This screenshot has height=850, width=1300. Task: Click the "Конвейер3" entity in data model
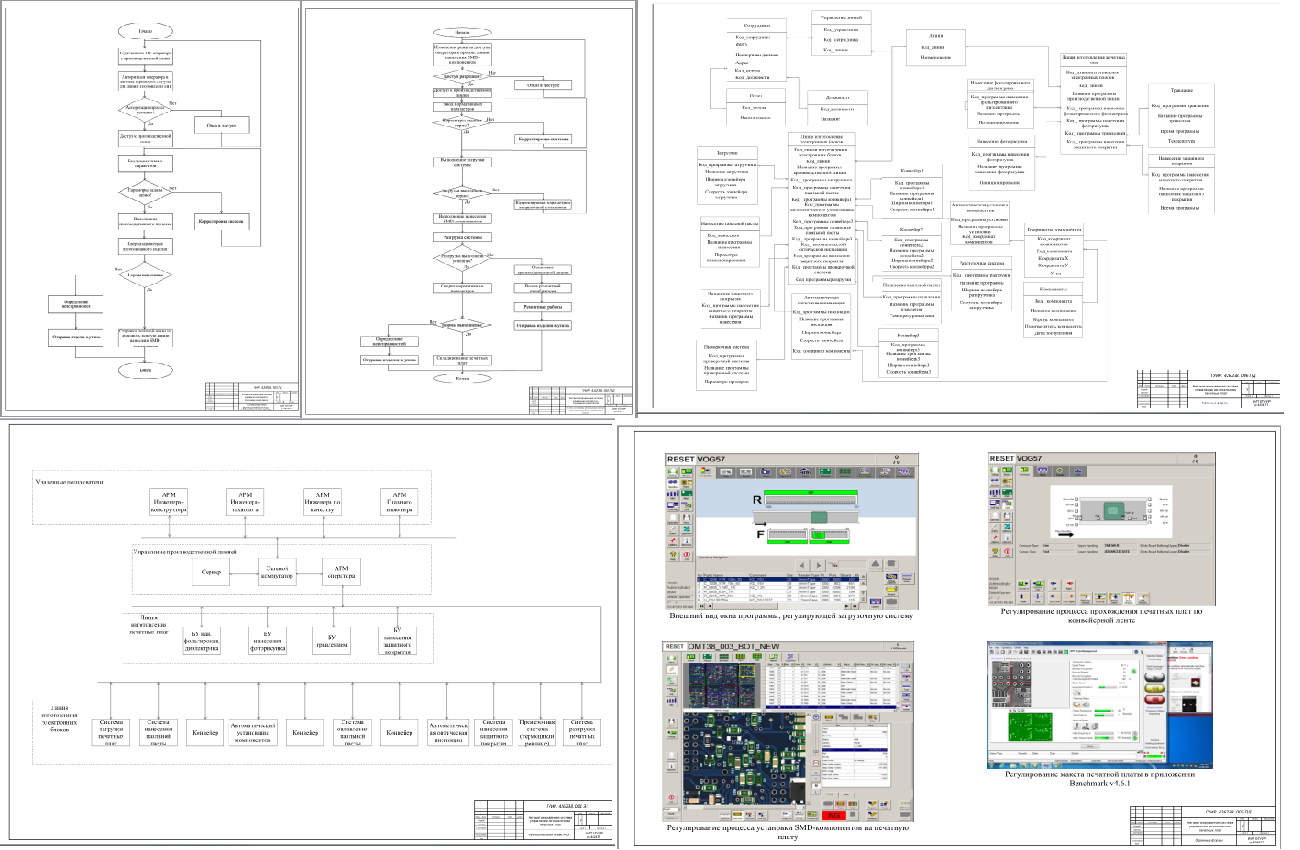(907, 353)
